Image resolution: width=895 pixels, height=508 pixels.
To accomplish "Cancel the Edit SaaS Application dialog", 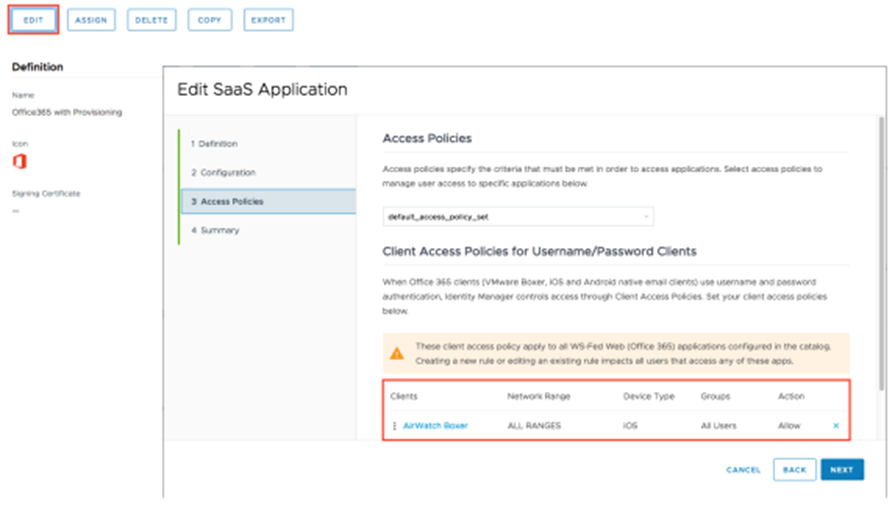I will [743, 469].
